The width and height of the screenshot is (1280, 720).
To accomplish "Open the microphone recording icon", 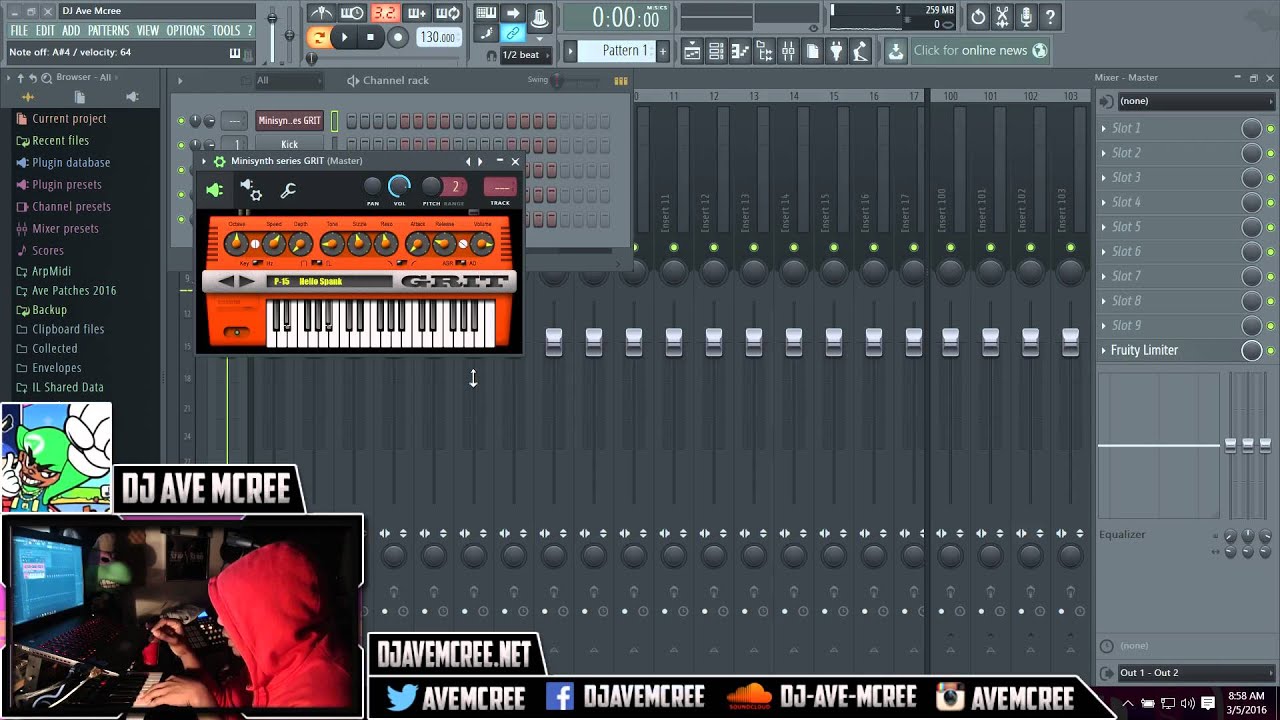I will pos(1026,16).
